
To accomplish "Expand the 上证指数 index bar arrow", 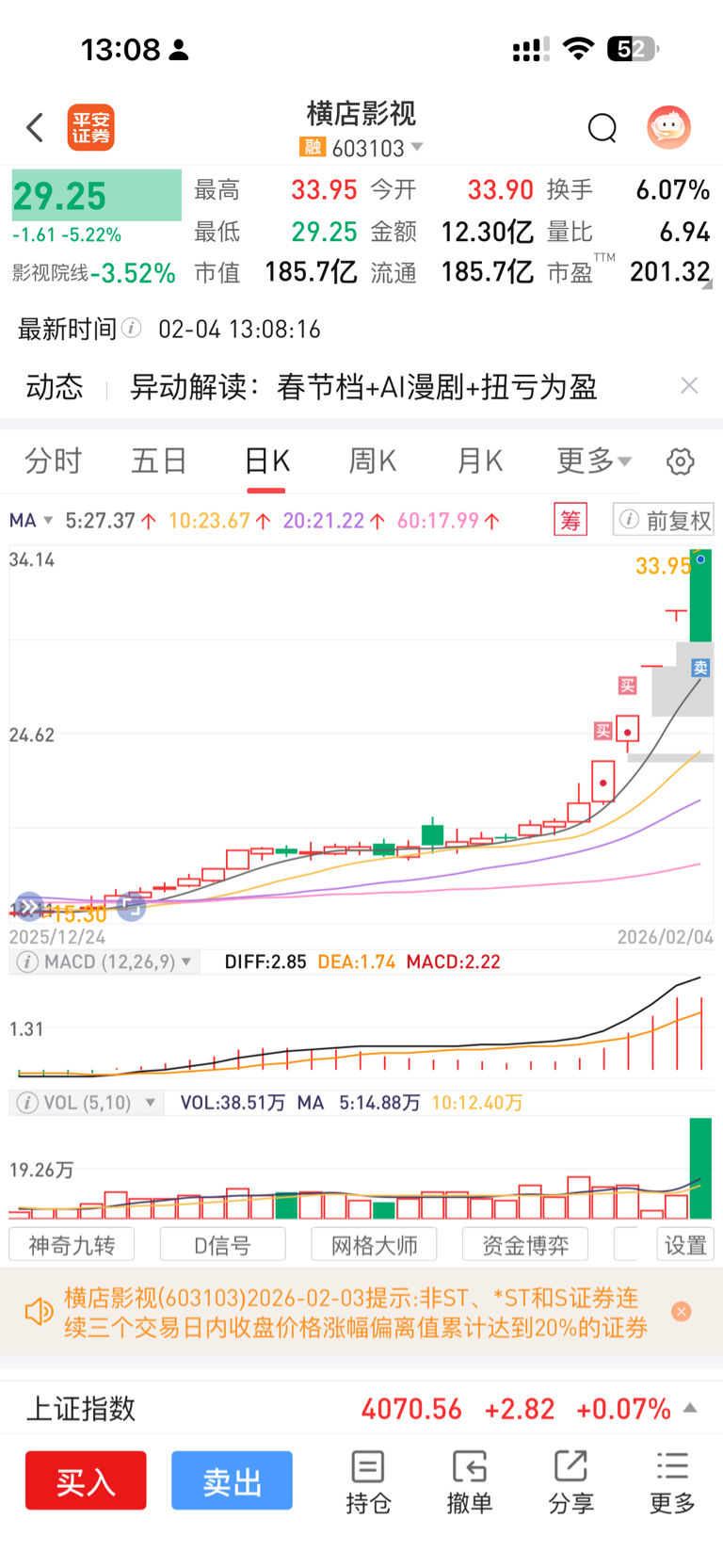I will click(690, 1408).
